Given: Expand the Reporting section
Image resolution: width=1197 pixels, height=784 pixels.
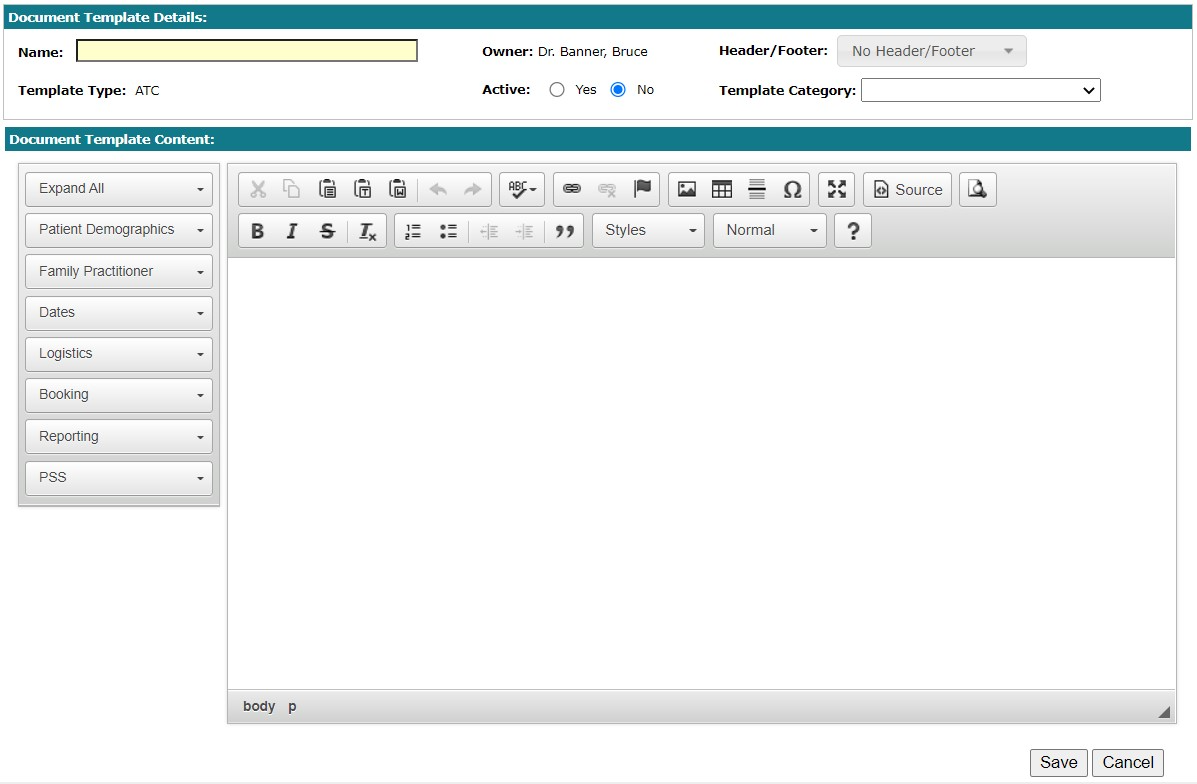Looking at the screenshot, I should tap(119, 436).
